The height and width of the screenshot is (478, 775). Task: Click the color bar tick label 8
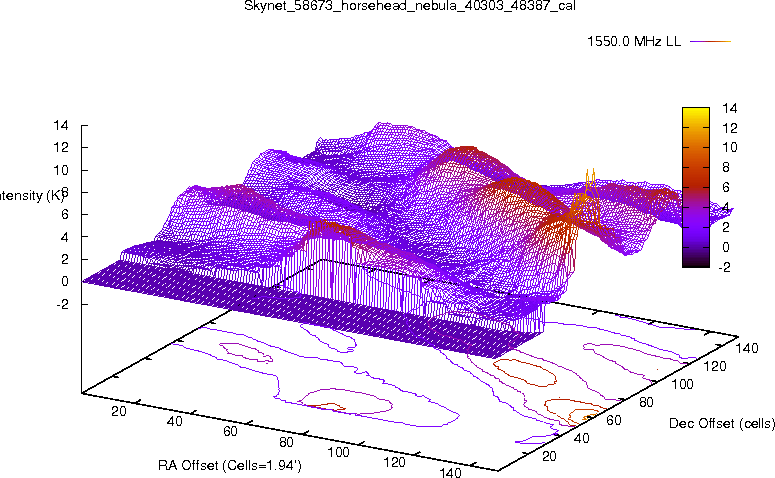pos(725,167)
